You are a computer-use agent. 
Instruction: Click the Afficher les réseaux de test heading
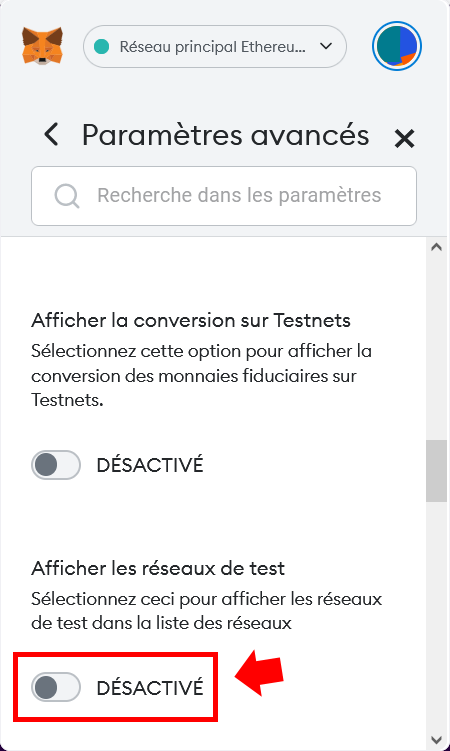[158, 568]
